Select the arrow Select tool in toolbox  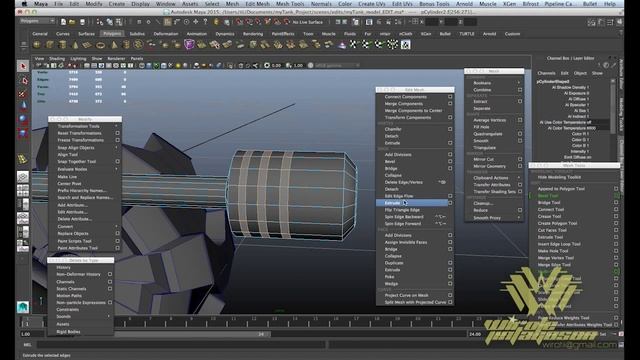pyautogui.click(x=23, y=67)
